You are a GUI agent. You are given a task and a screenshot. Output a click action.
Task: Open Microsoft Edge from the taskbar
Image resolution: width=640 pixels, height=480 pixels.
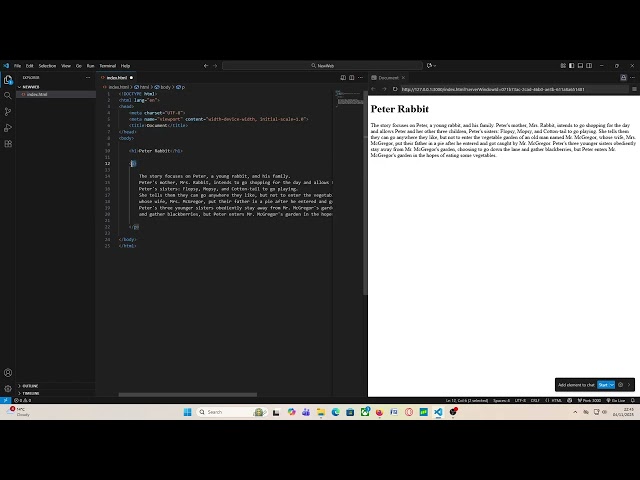click(x=336, y=412)
